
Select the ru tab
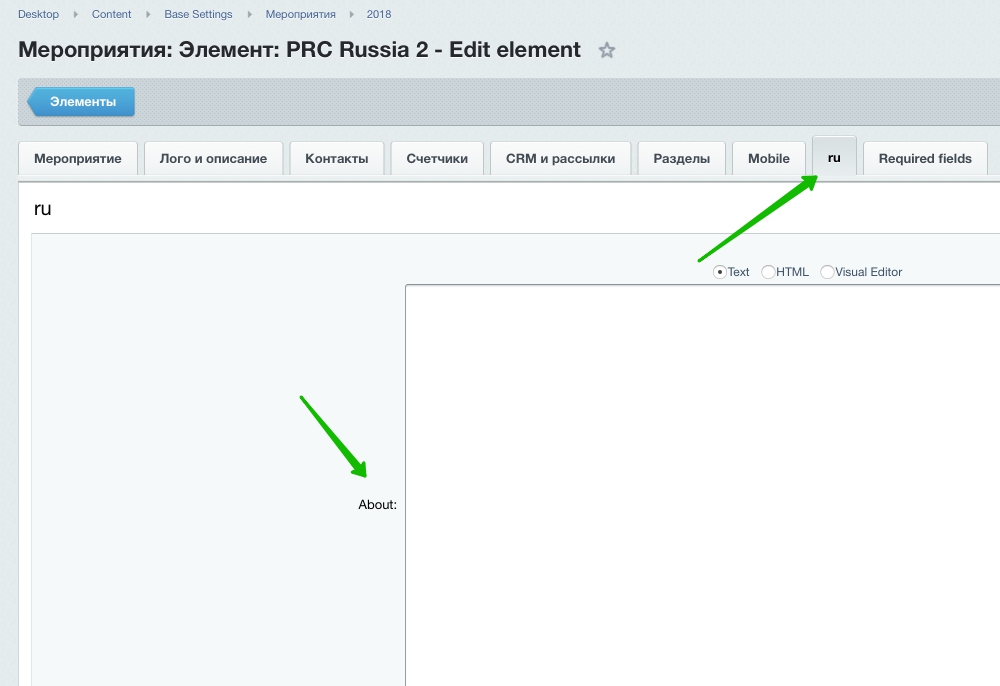click(x=834, y=158)
